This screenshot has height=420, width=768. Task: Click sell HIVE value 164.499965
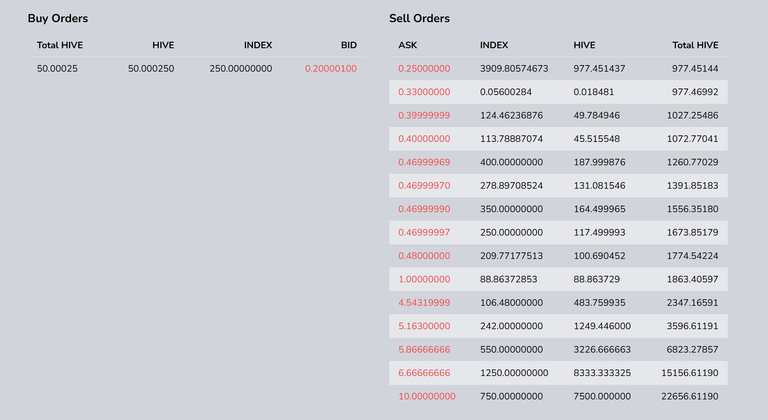click(x=599, y=209)
